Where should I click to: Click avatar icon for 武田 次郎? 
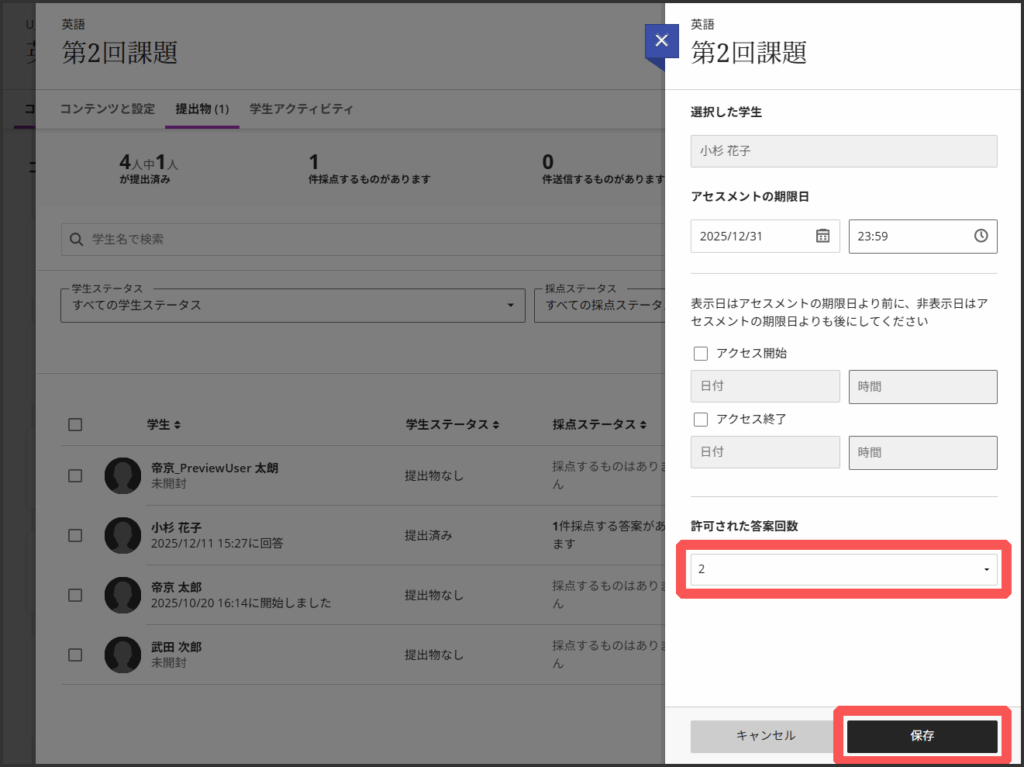click(123, 655)
